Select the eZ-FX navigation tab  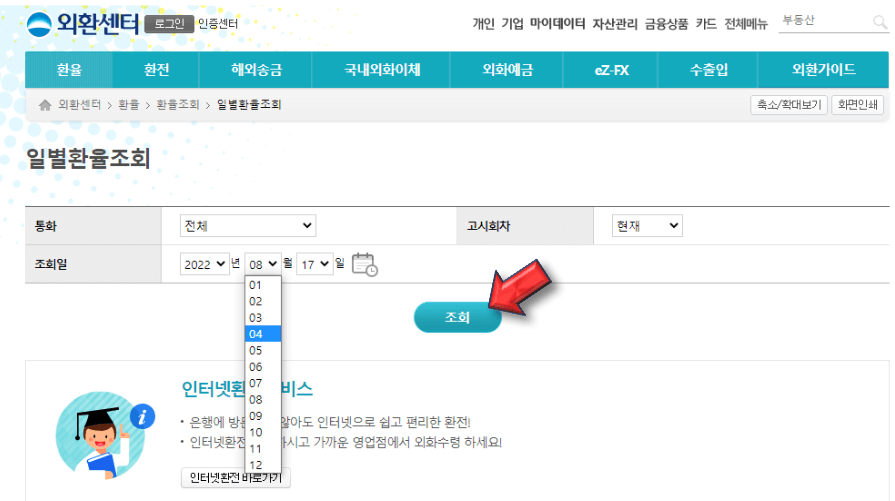[x=611, y=70]
